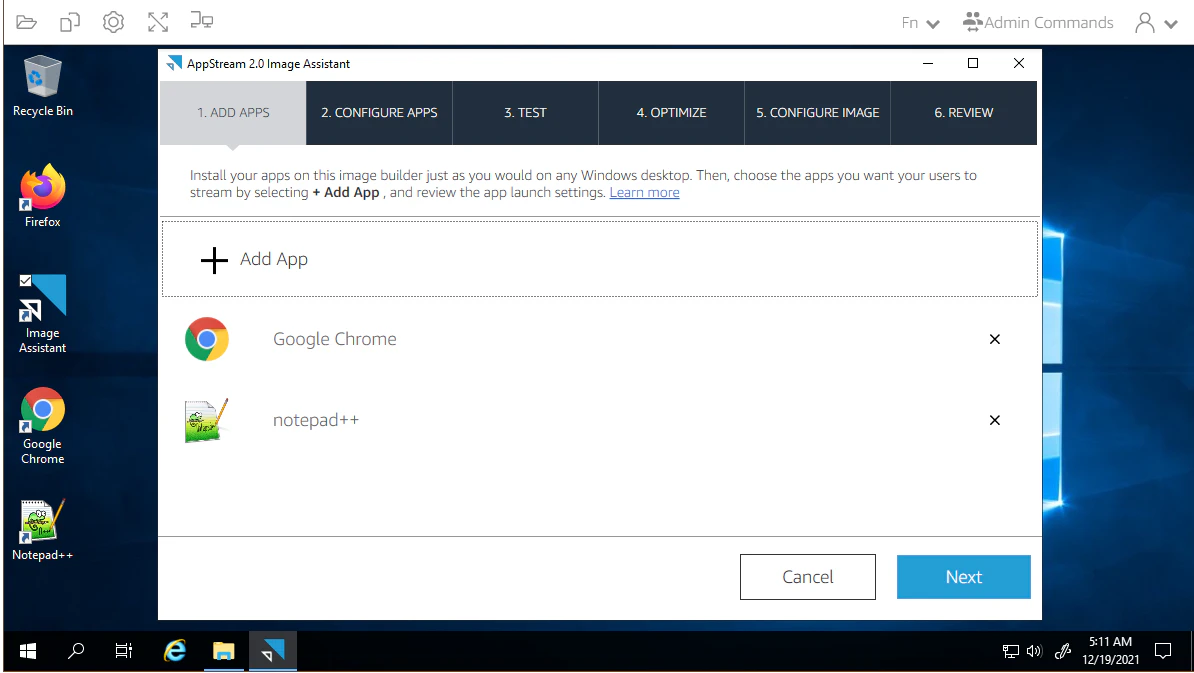Click the dual monitor icon in top toolbar
The width and height of the screenshot is (1194, 673).
click(x=202, y=21)
